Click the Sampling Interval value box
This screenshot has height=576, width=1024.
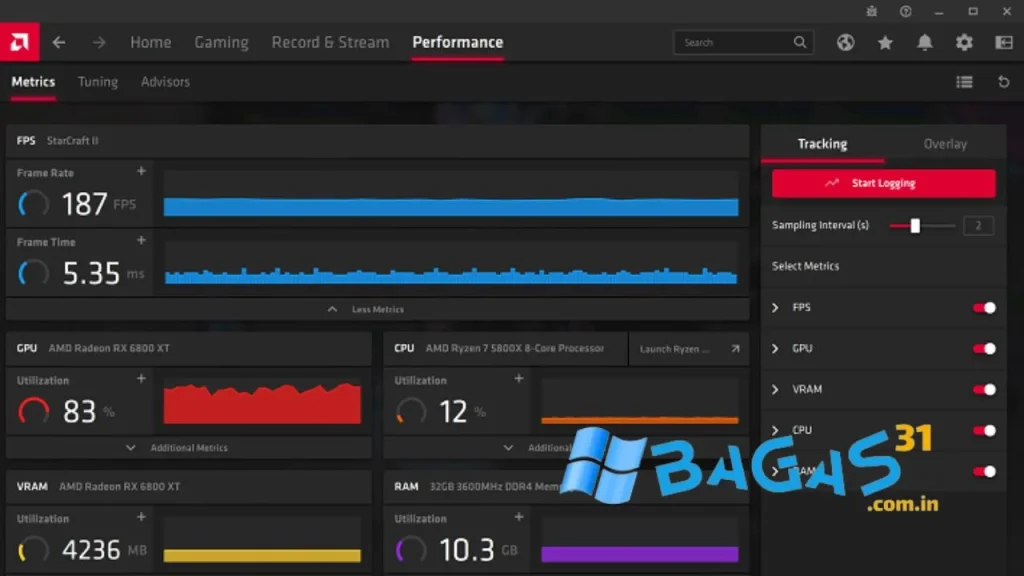[x=978, y=225]
